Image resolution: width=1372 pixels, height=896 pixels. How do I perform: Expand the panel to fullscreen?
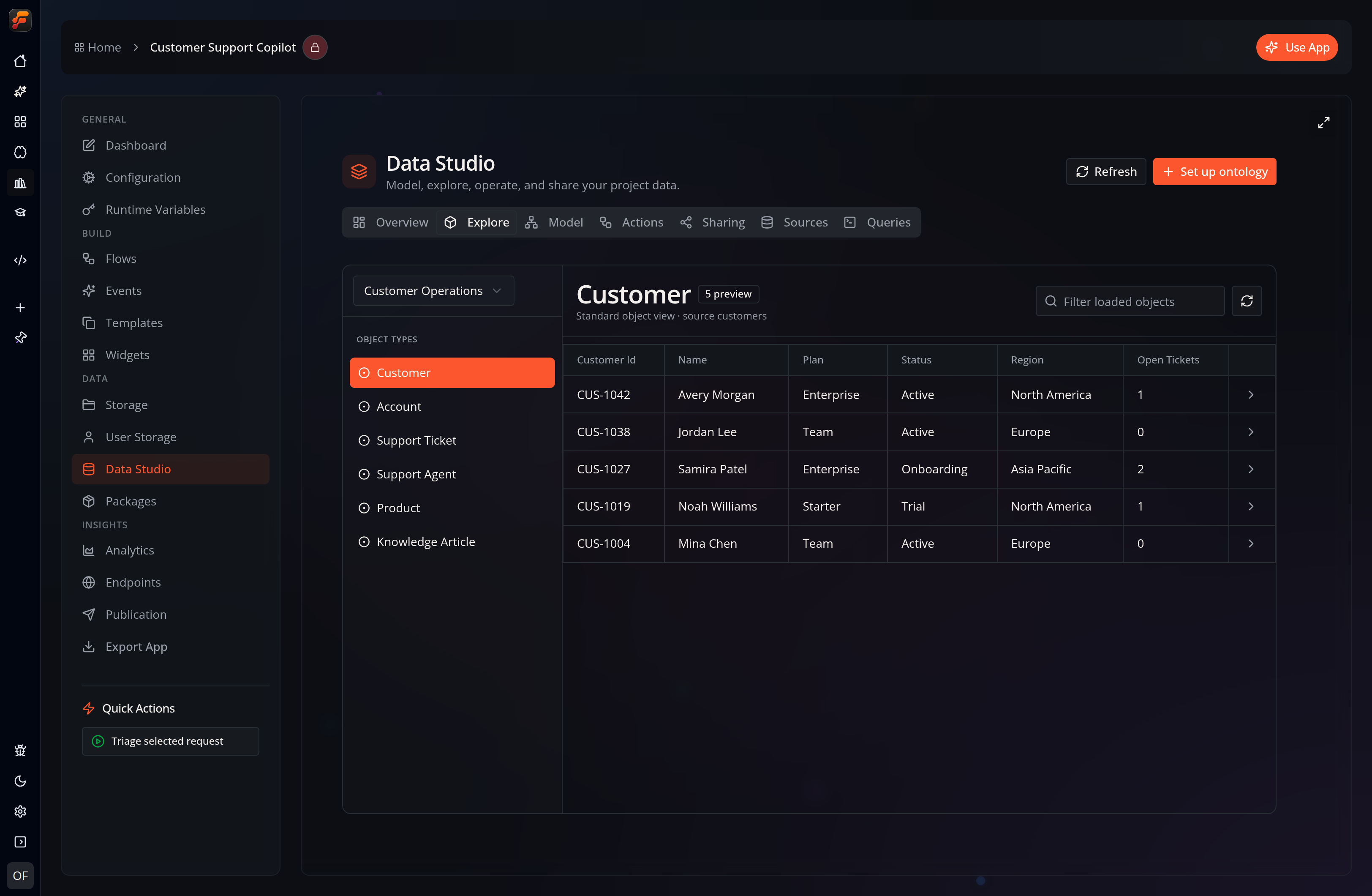click(1323, 122)
